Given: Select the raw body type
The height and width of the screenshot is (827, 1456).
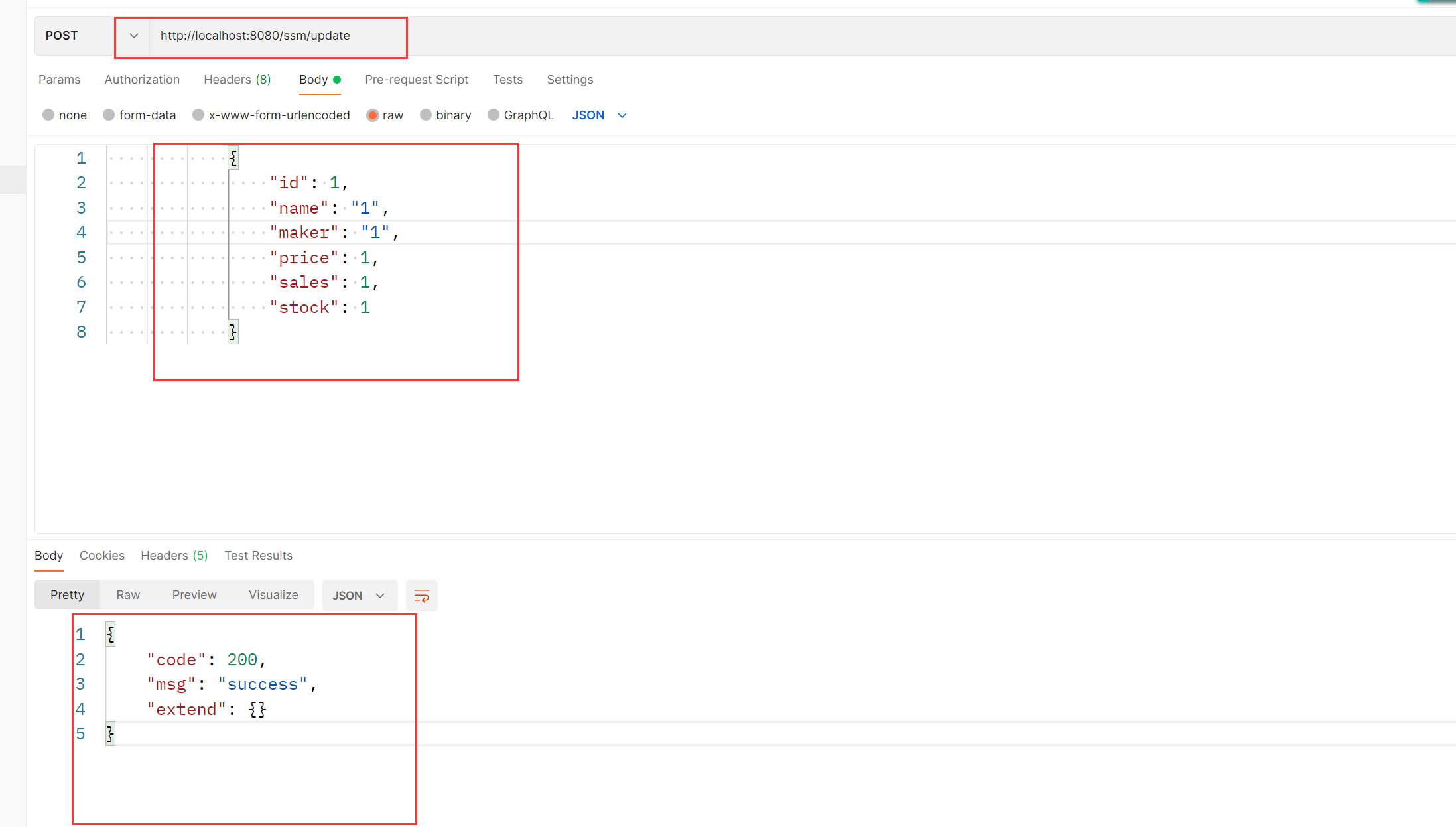Looking at the screenshot, I should click(x=385, y=115).
